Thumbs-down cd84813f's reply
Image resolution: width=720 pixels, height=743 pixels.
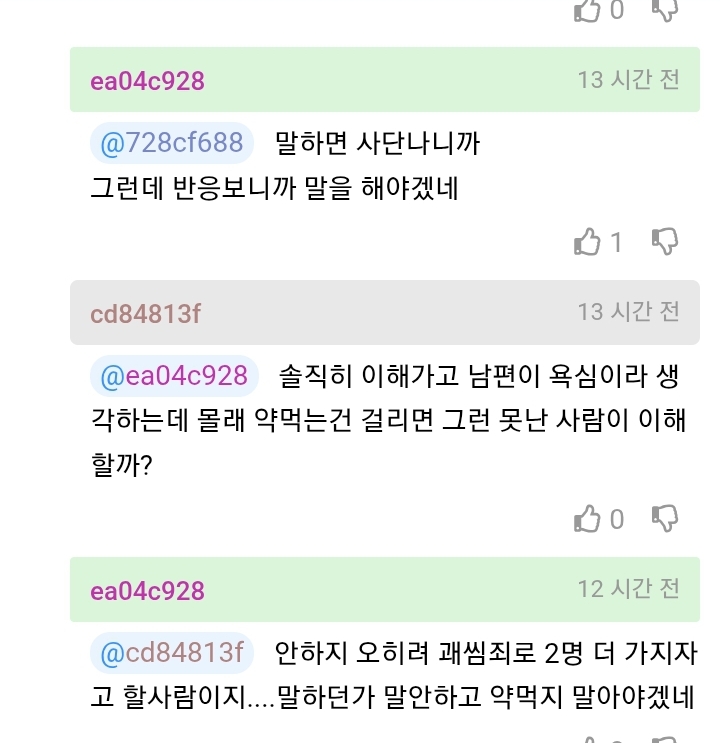665,518
